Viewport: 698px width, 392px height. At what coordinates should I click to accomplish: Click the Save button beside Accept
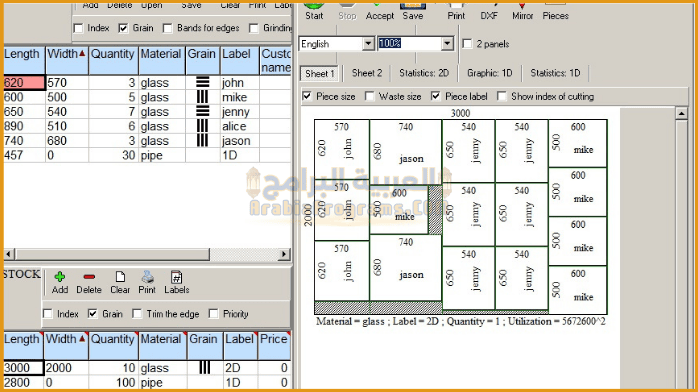[413, 11]
